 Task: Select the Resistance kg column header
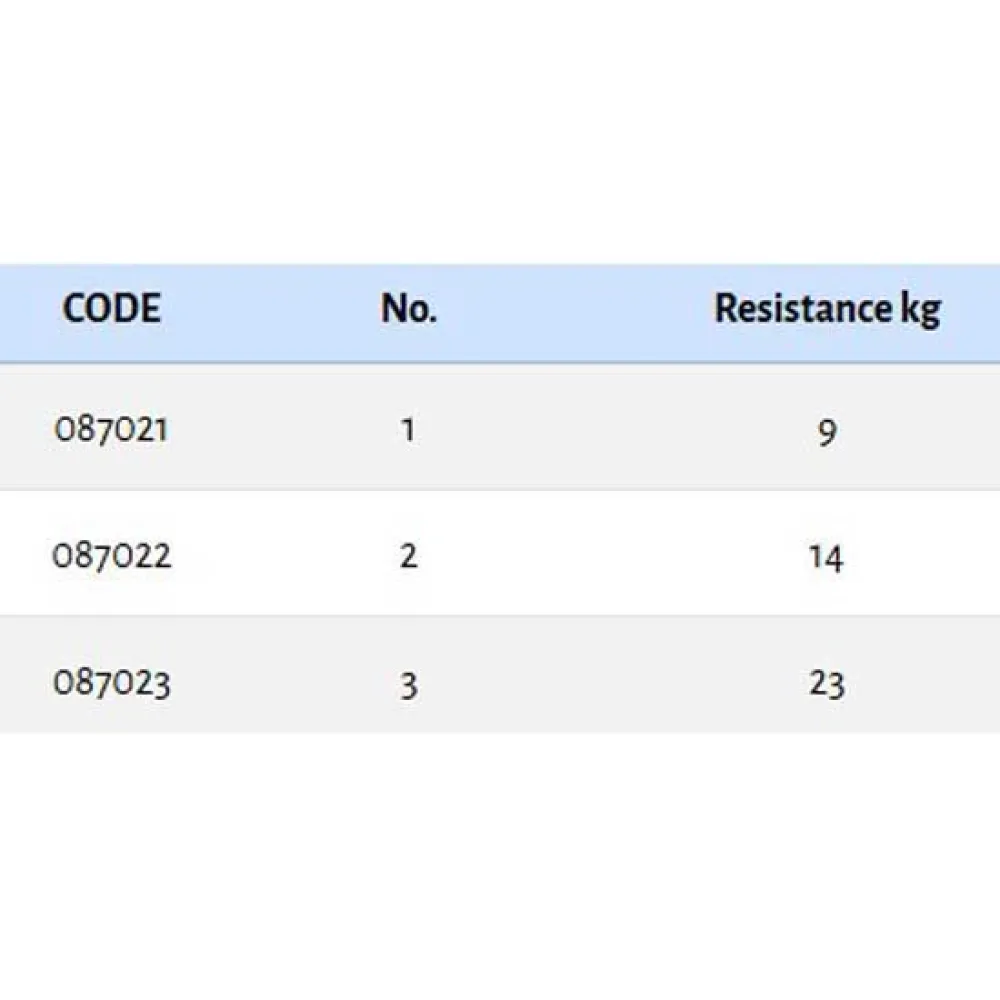[x=827, y=309]
